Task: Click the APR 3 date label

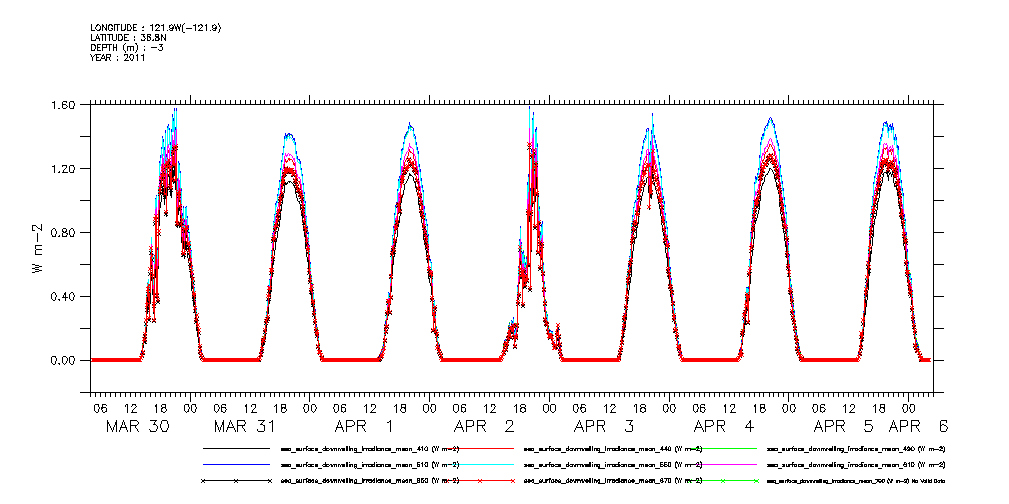Action: (x=605, y=426)
